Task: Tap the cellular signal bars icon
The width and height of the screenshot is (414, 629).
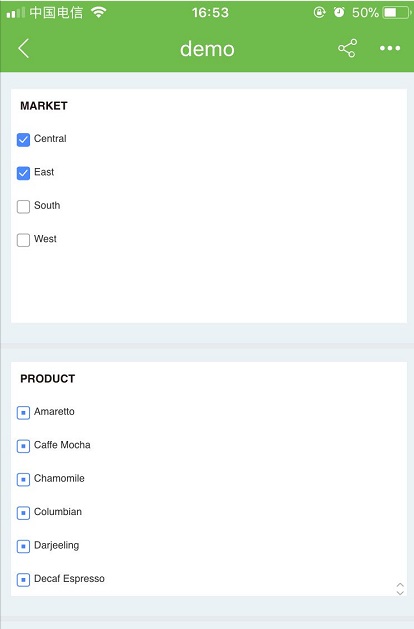Action: pyautogui.click(x=16, y=12)
